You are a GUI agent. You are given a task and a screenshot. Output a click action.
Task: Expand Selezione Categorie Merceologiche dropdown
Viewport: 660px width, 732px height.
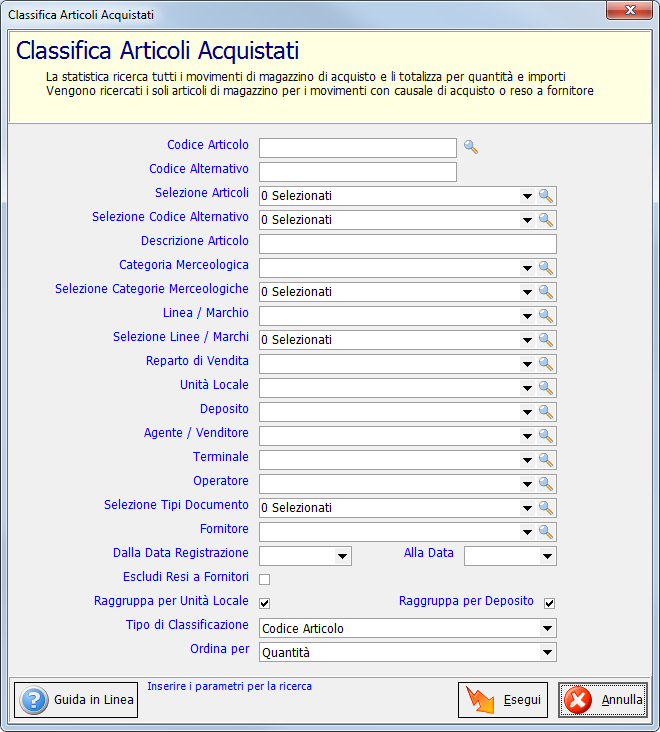click(527, 292)
